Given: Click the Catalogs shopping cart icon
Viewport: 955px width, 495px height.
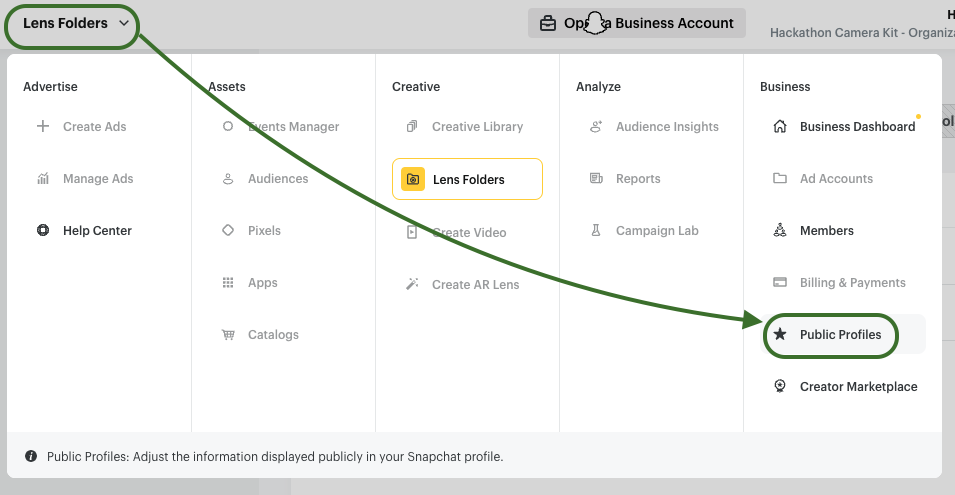Looking at the screenshot, I should 228,335.
